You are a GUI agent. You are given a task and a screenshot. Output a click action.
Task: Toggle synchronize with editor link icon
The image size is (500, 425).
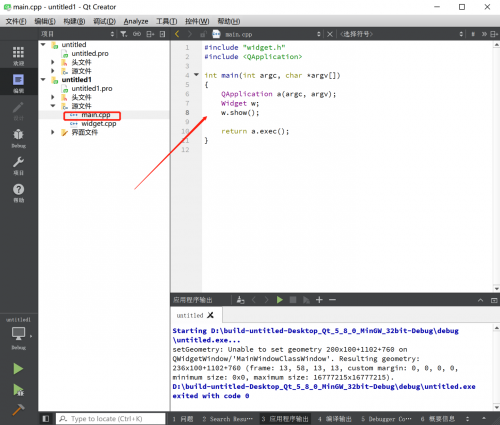(137, 34)
